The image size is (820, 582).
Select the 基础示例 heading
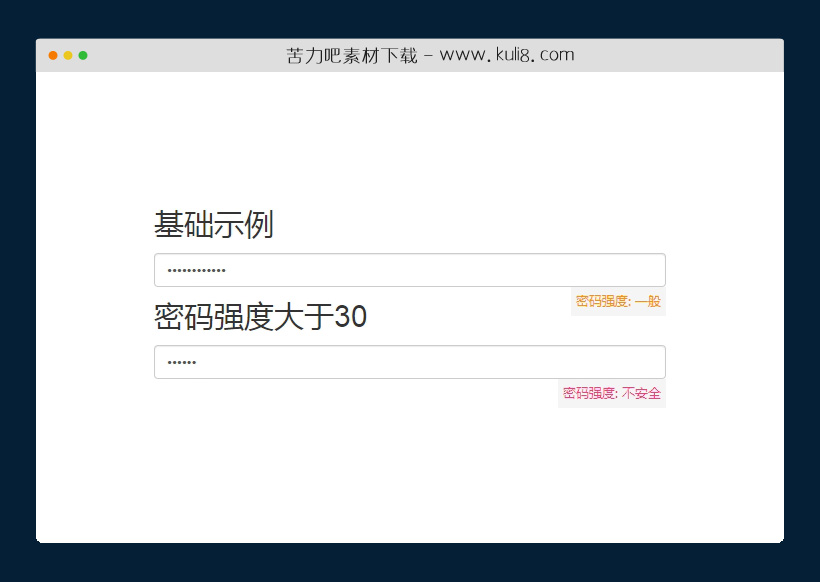click(x=213, y=226)
